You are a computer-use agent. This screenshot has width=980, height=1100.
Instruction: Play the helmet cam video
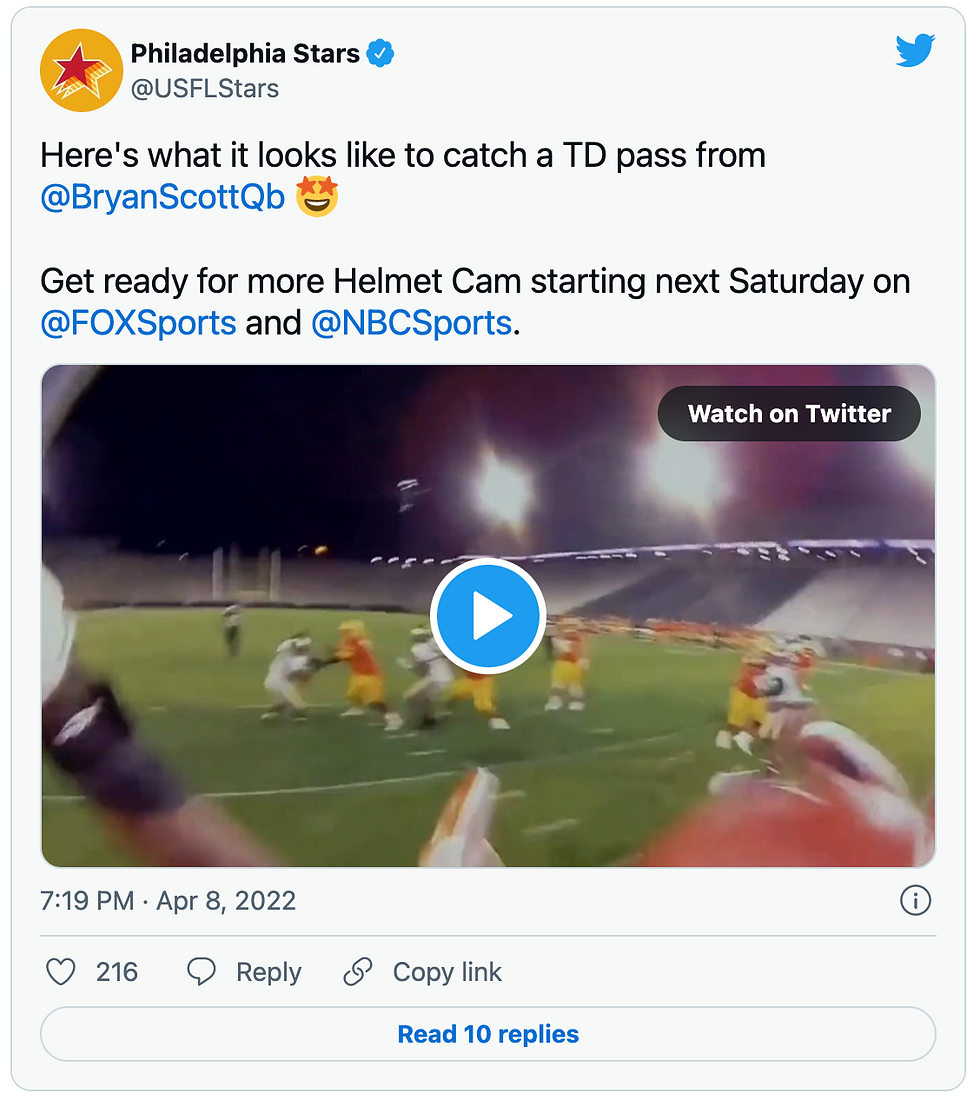pyautogui.click(x=488, y=616)
